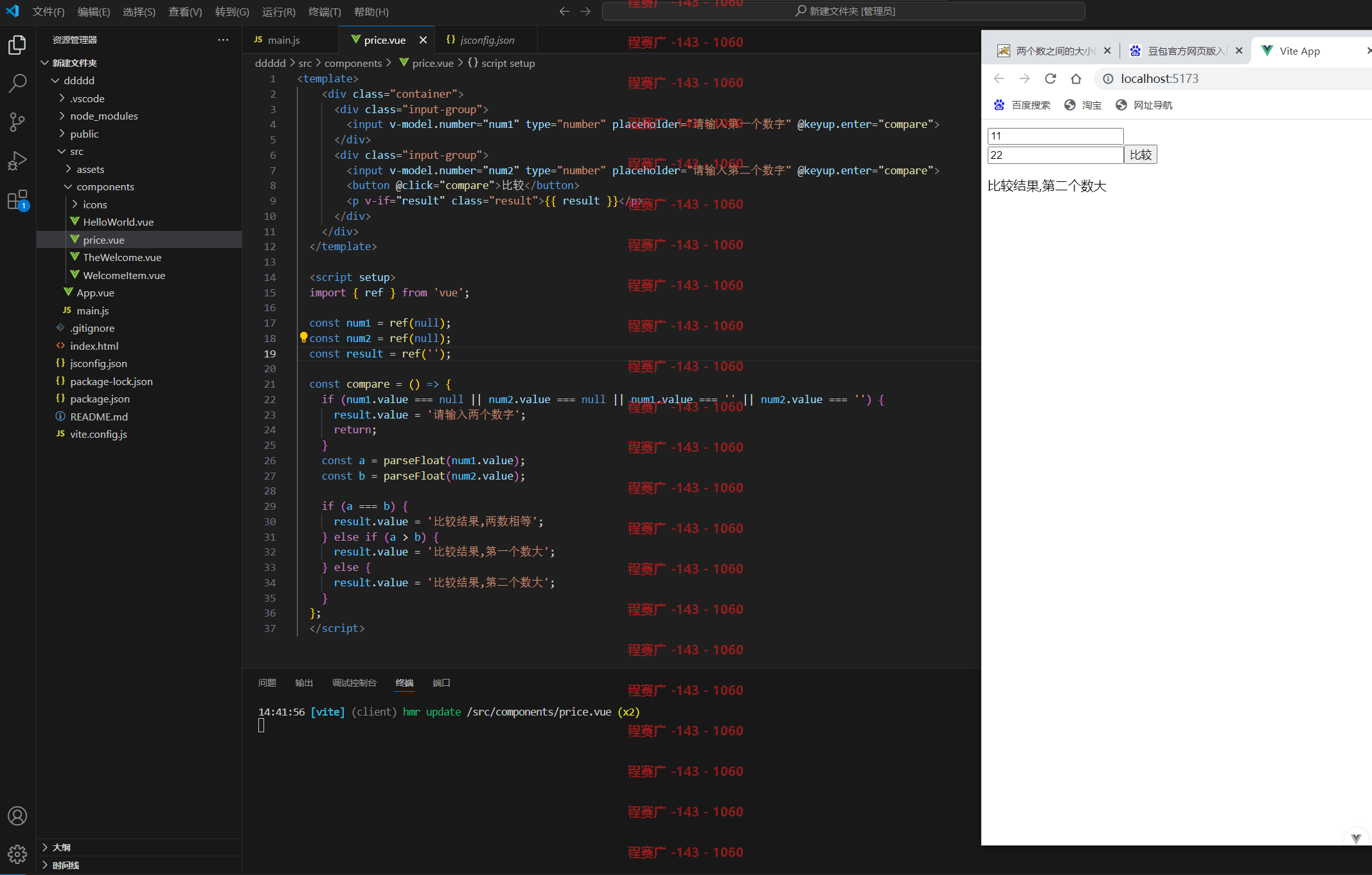Close the price.vue editor tab

pos(423,40)
